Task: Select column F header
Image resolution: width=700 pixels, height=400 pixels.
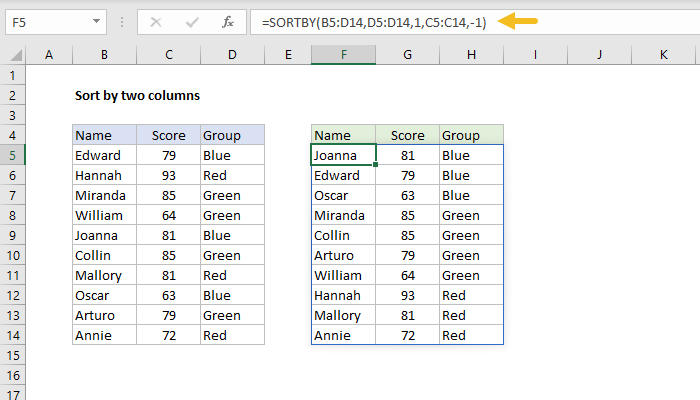Action: point(343,55)
